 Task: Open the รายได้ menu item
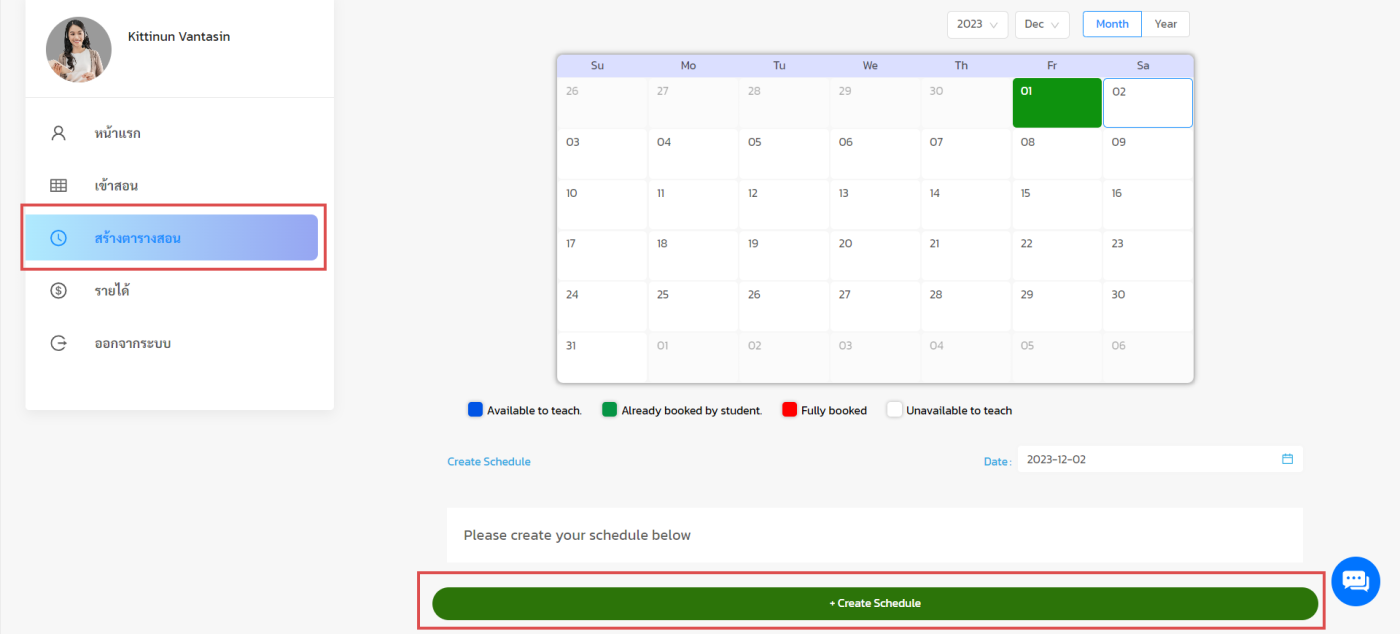(x=112, y=291)
